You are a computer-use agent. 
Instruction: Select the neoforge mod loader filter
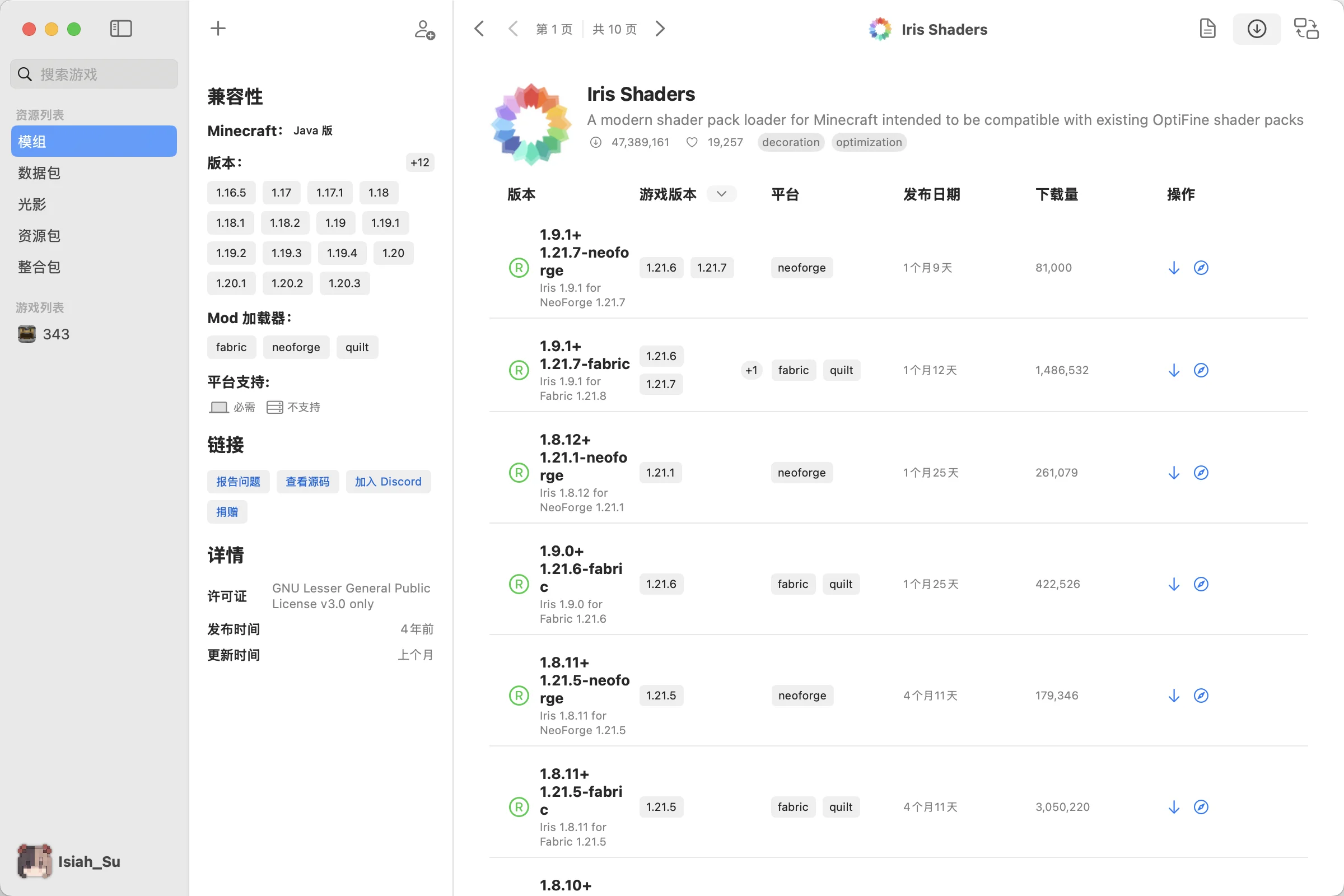(x=296, y=347)
